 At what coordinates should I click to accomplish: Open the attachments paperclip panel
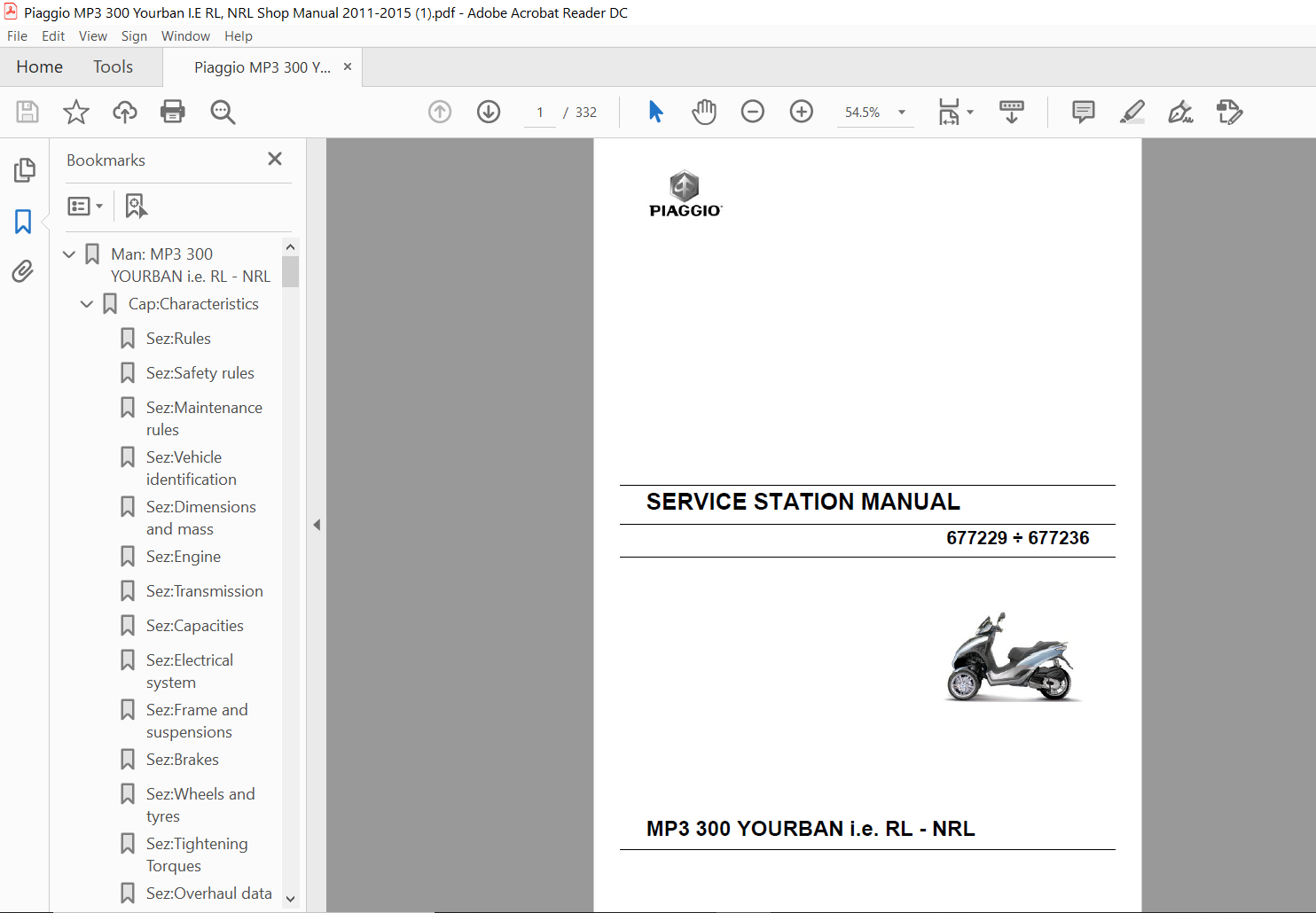(x=23, y=271)
